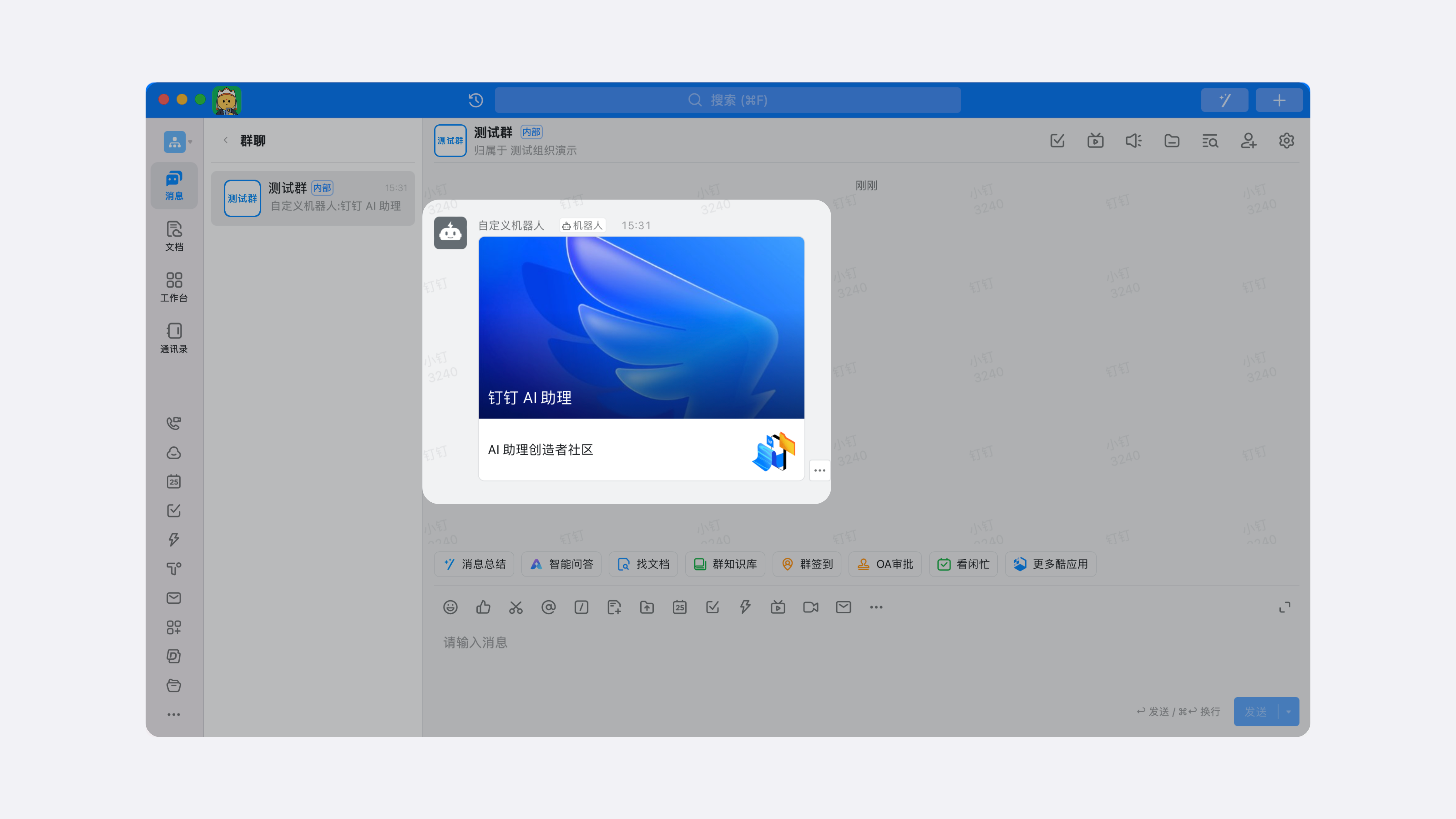The image size is (1456, 819).
Task: Click the screenshot scissors icon
Action: tap(515, 607)
